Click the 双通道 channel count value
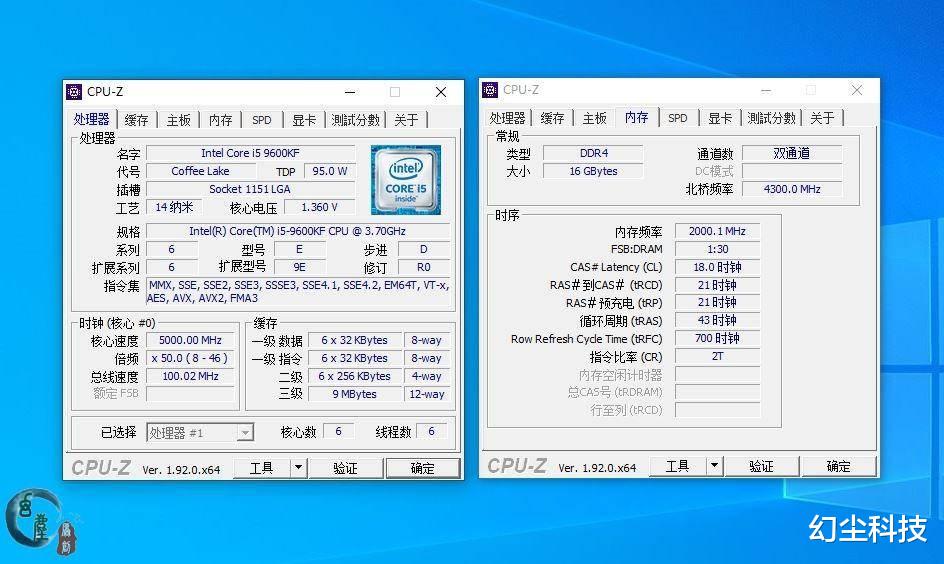This screenshot has height=564, width=944. [792, 153]
